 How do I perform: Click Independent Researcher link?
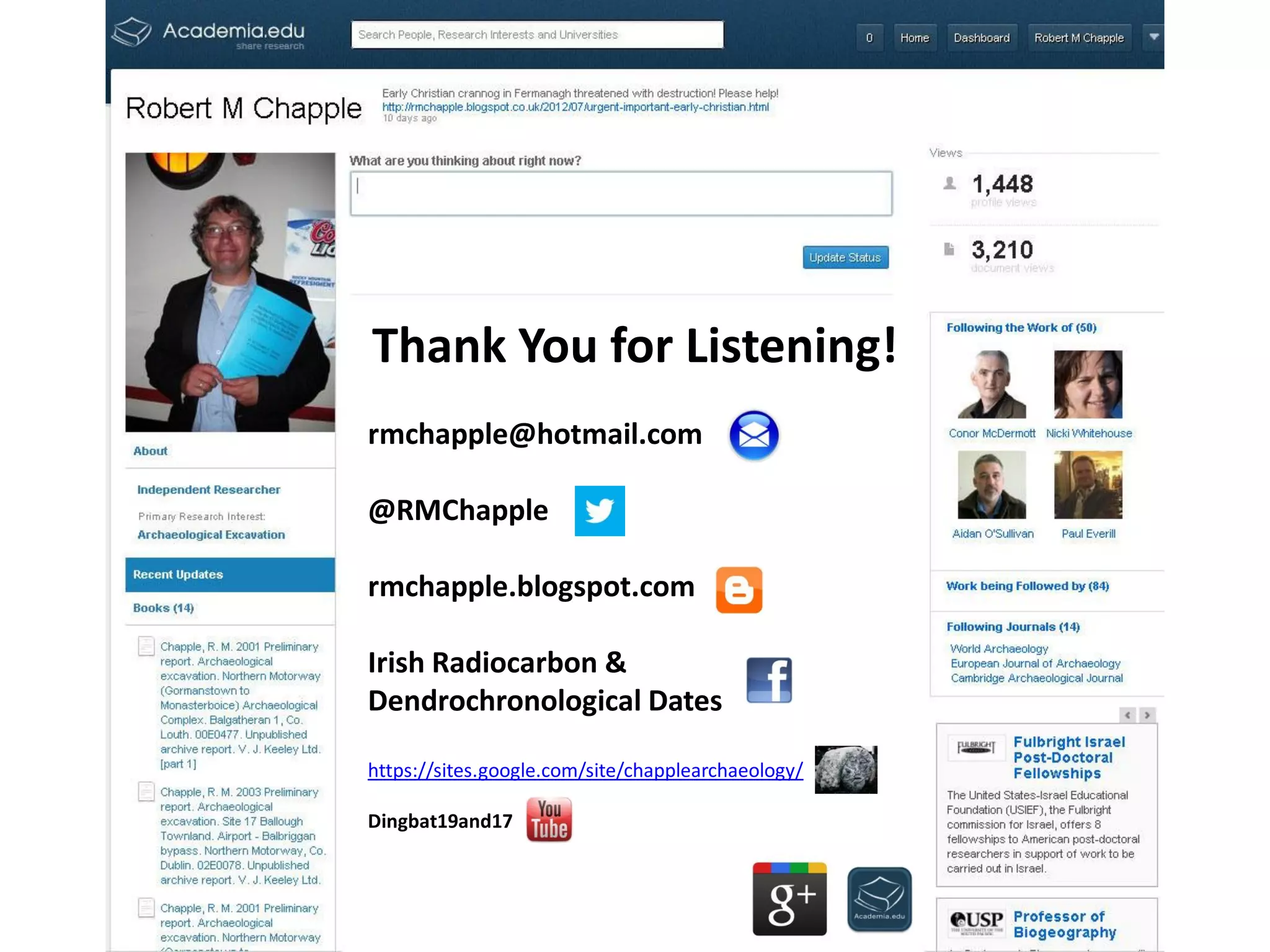click(209, 490)
